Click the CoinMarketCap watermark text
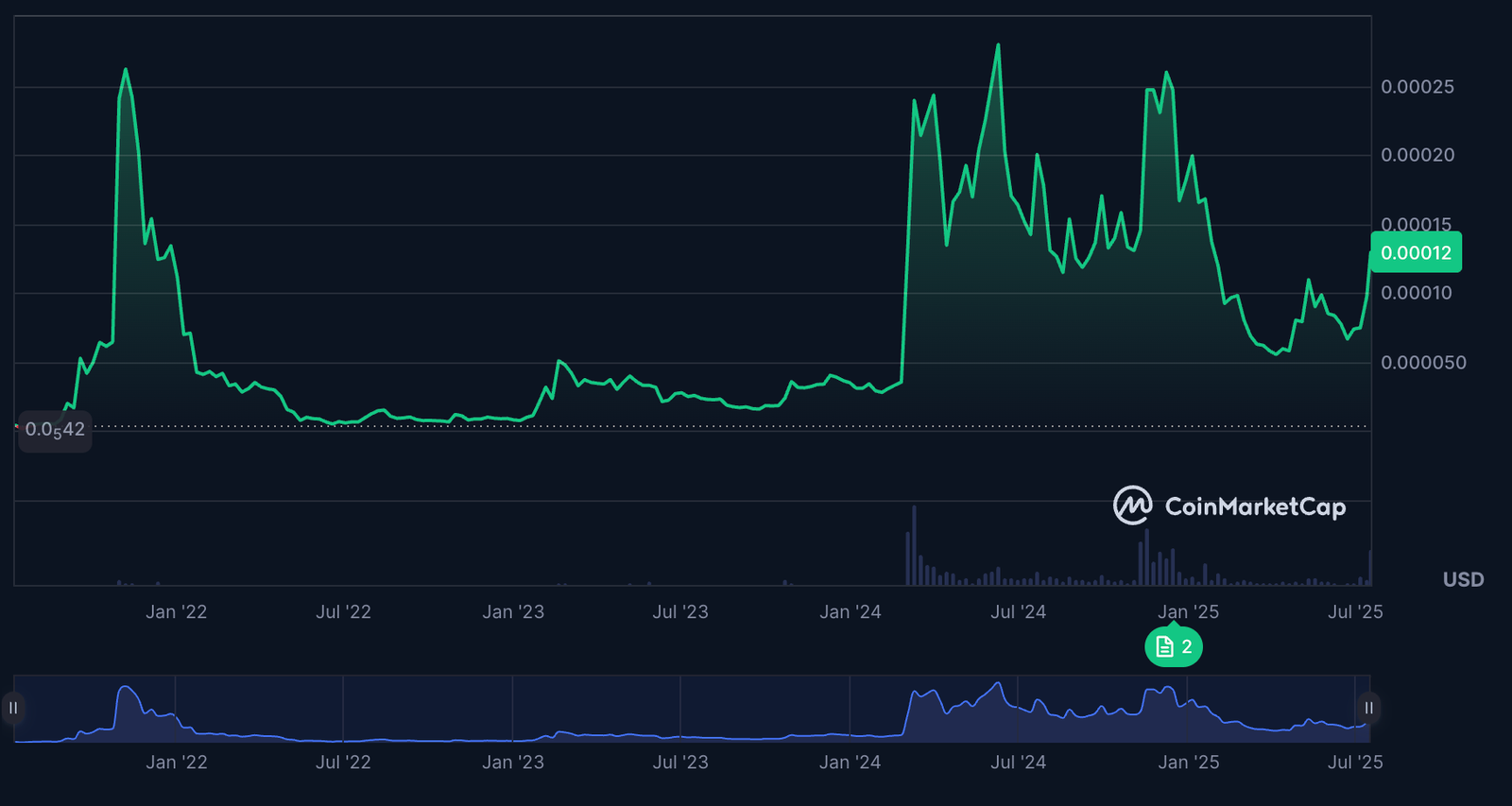This screenshot has height=806, width=1512. coord(1255,507)
